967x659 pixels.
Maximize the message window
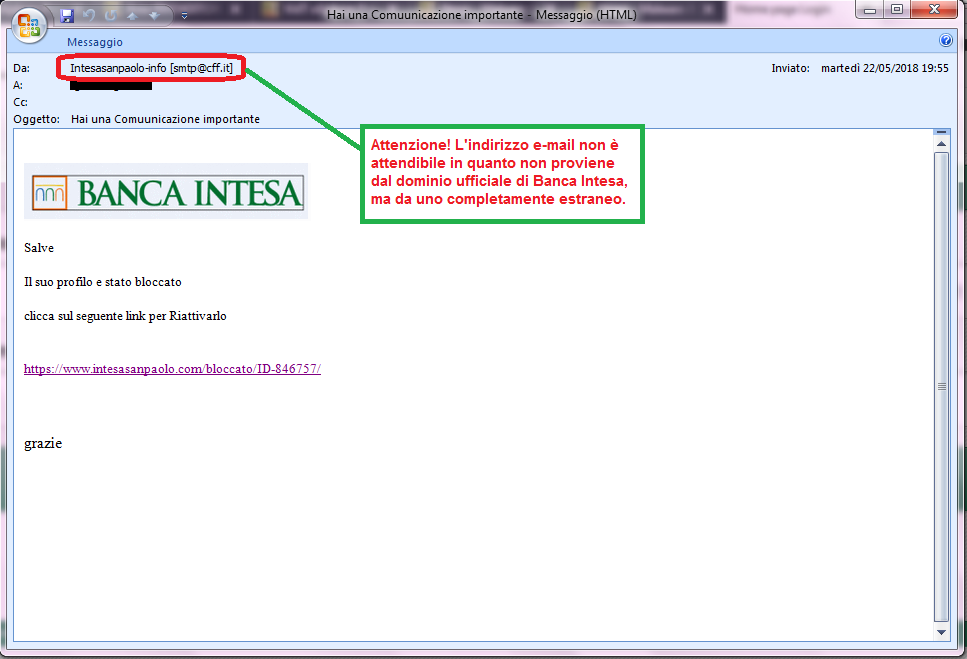(897, 9)
